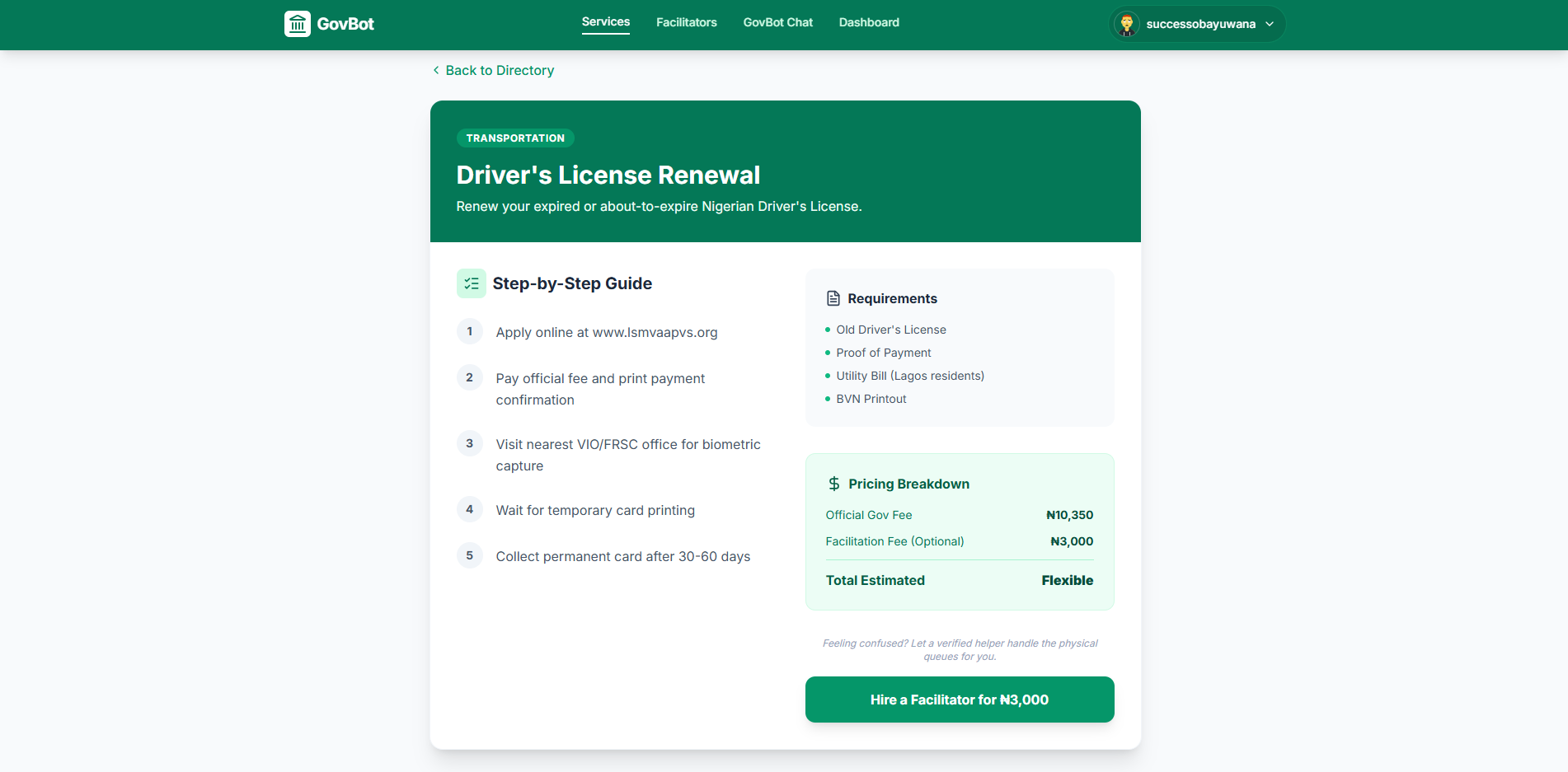This screenshot has height=772, width=1568.
Task: Hire a Facilitator for ₦3,000
Action: [960, 699]
